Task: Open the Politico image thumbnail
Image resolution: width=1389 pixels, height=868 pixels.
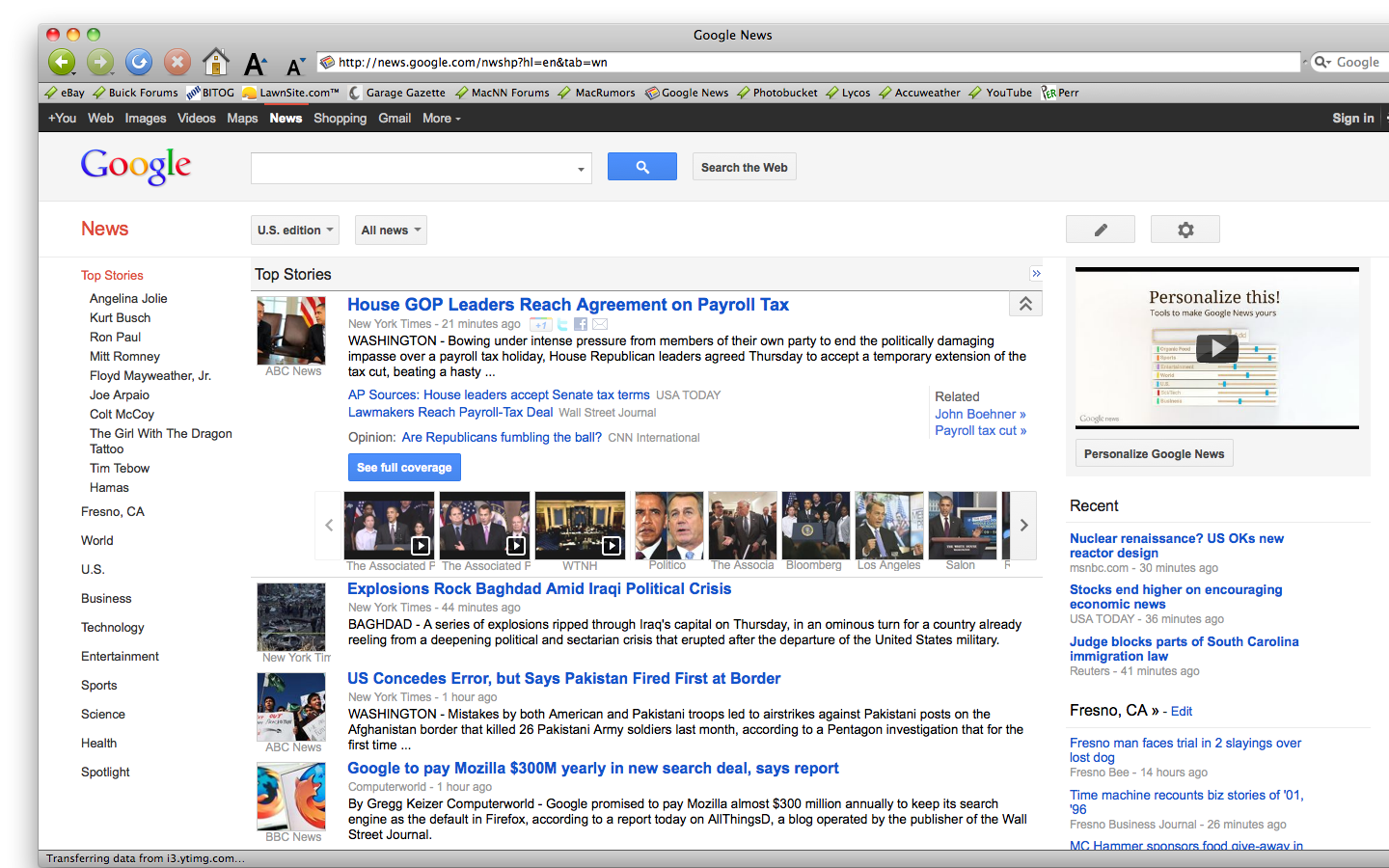Action: click(x=668, y=525)
